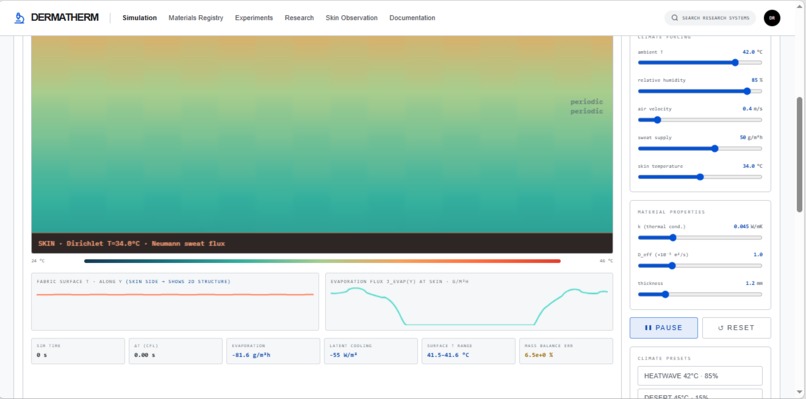Click the relative humidity value 85 %
Screen dimensions: 806x399
click(757, 80)
